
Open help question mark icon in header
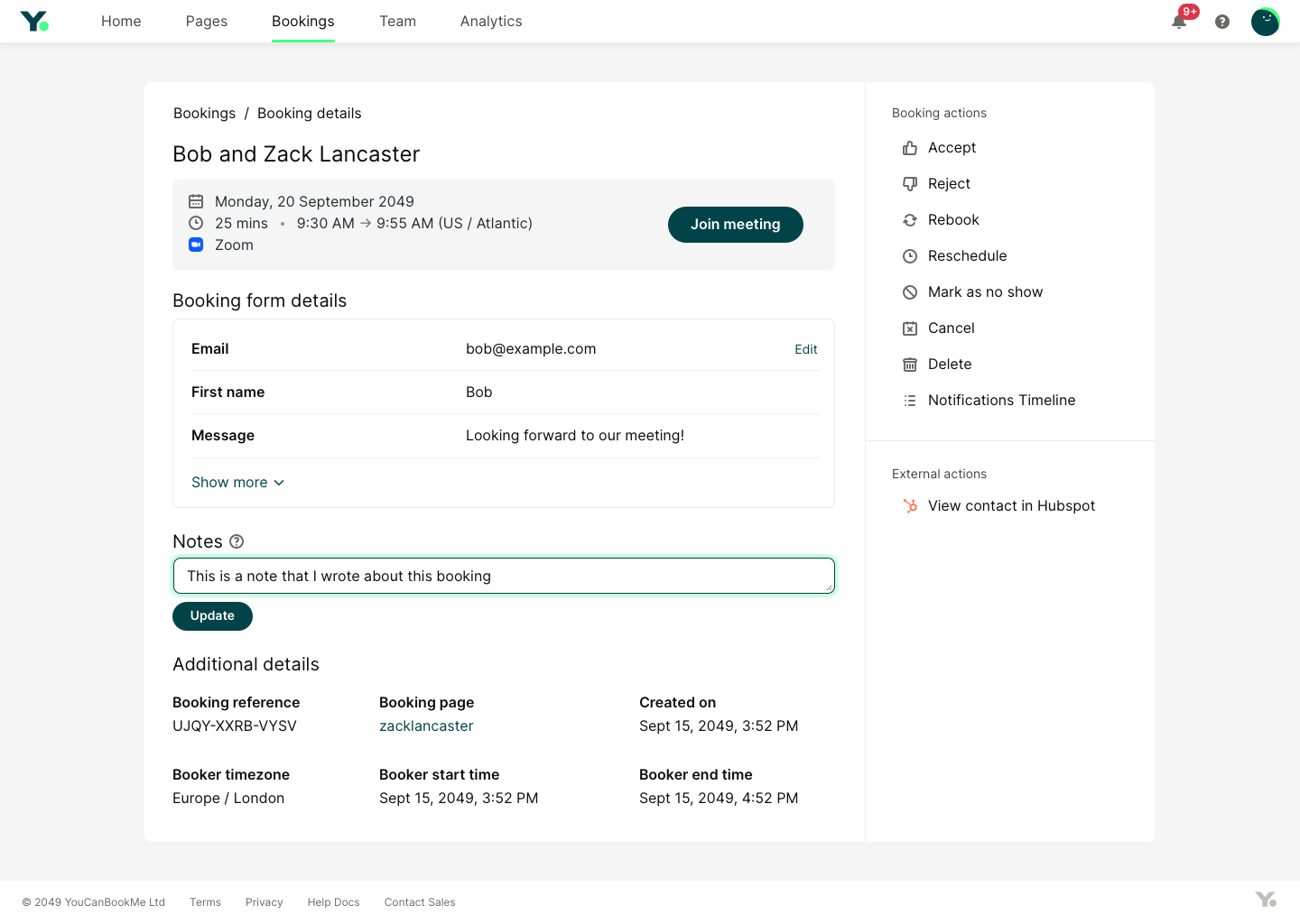click(x=1222, y=22)
